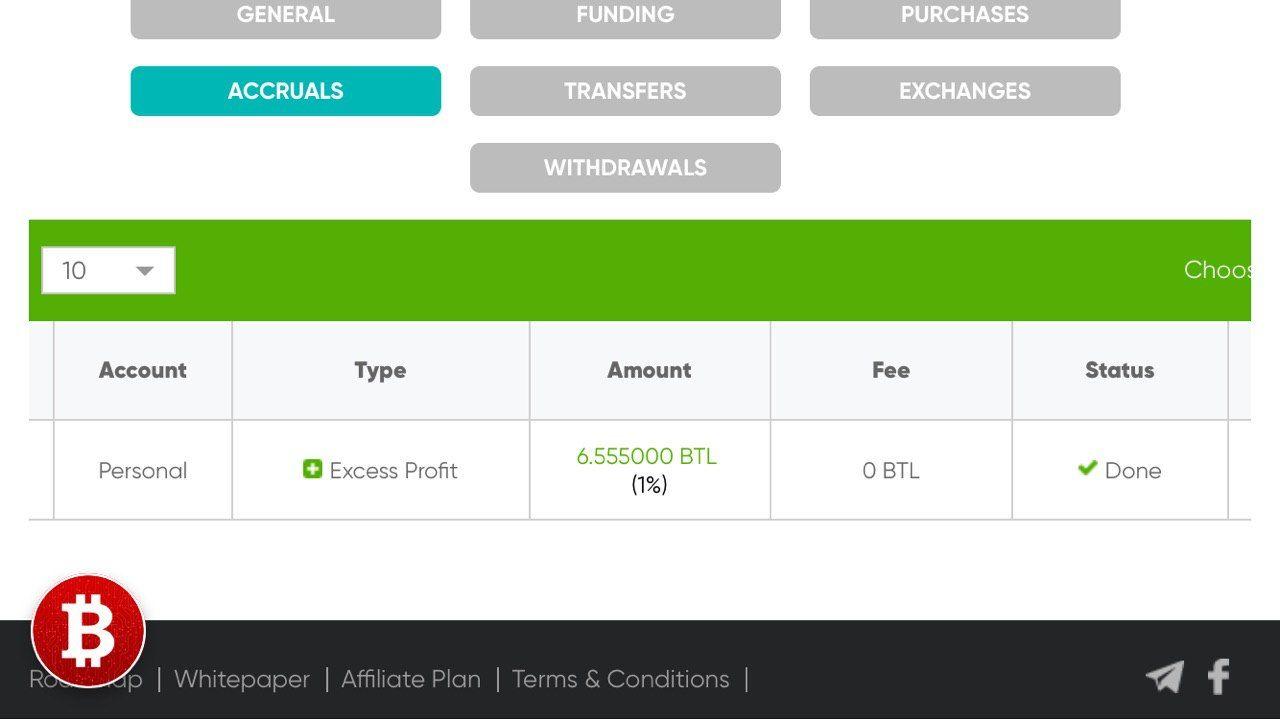Click the Type column header
1280x719 pixels.
(380, 370)
